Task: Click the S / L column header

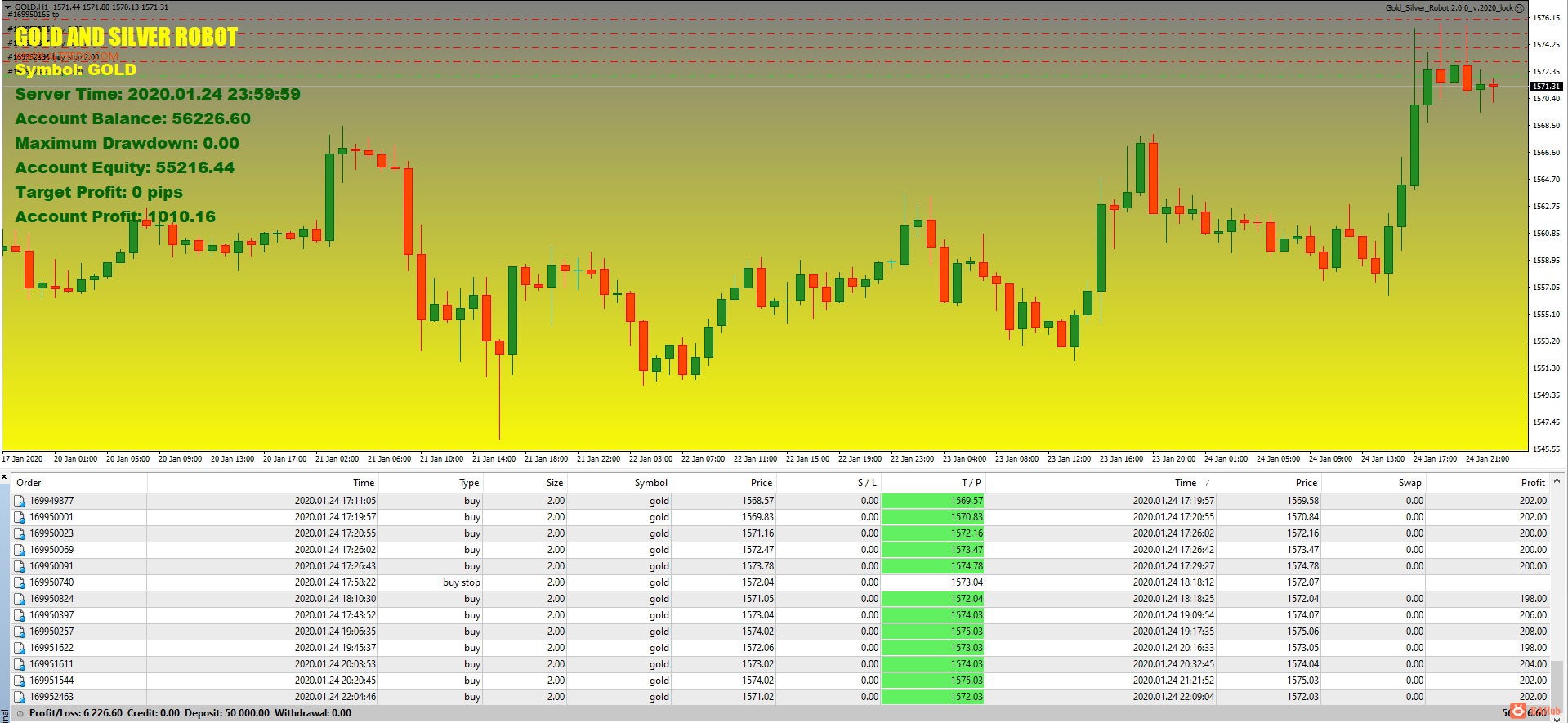Action: coord(829,483)
